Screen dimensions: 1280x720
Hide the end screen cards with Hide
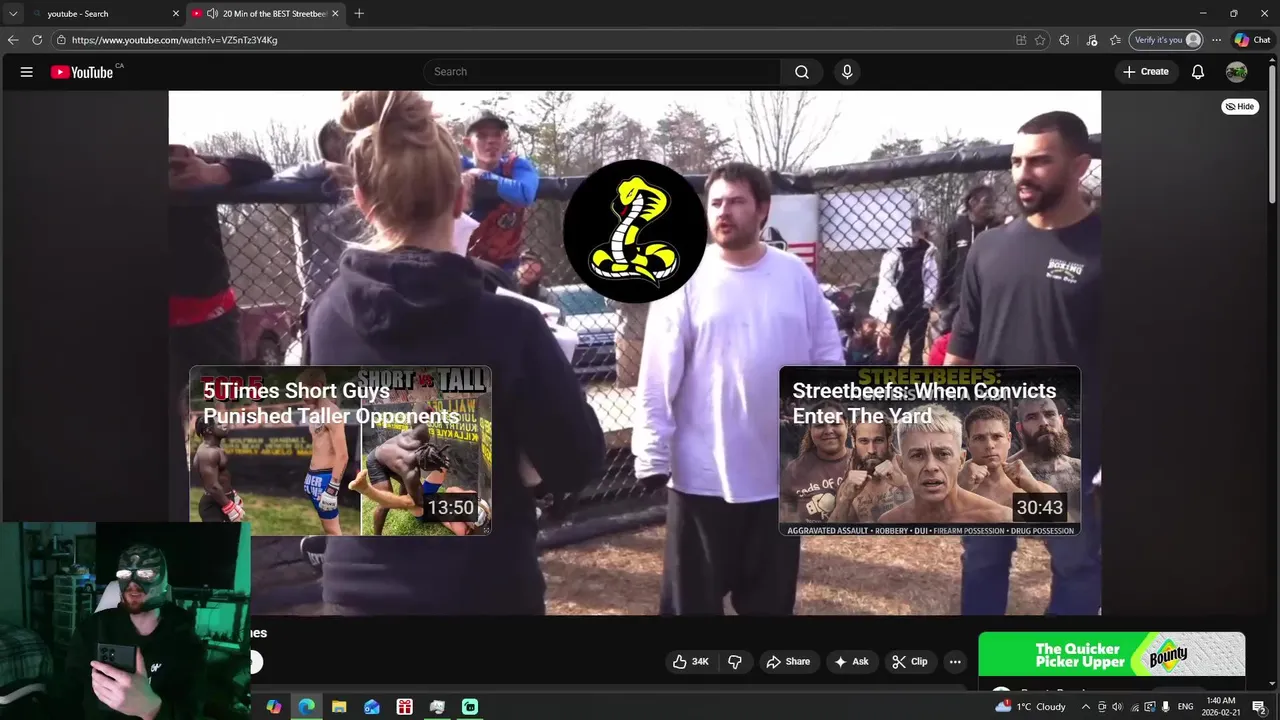click(1240, 106)
